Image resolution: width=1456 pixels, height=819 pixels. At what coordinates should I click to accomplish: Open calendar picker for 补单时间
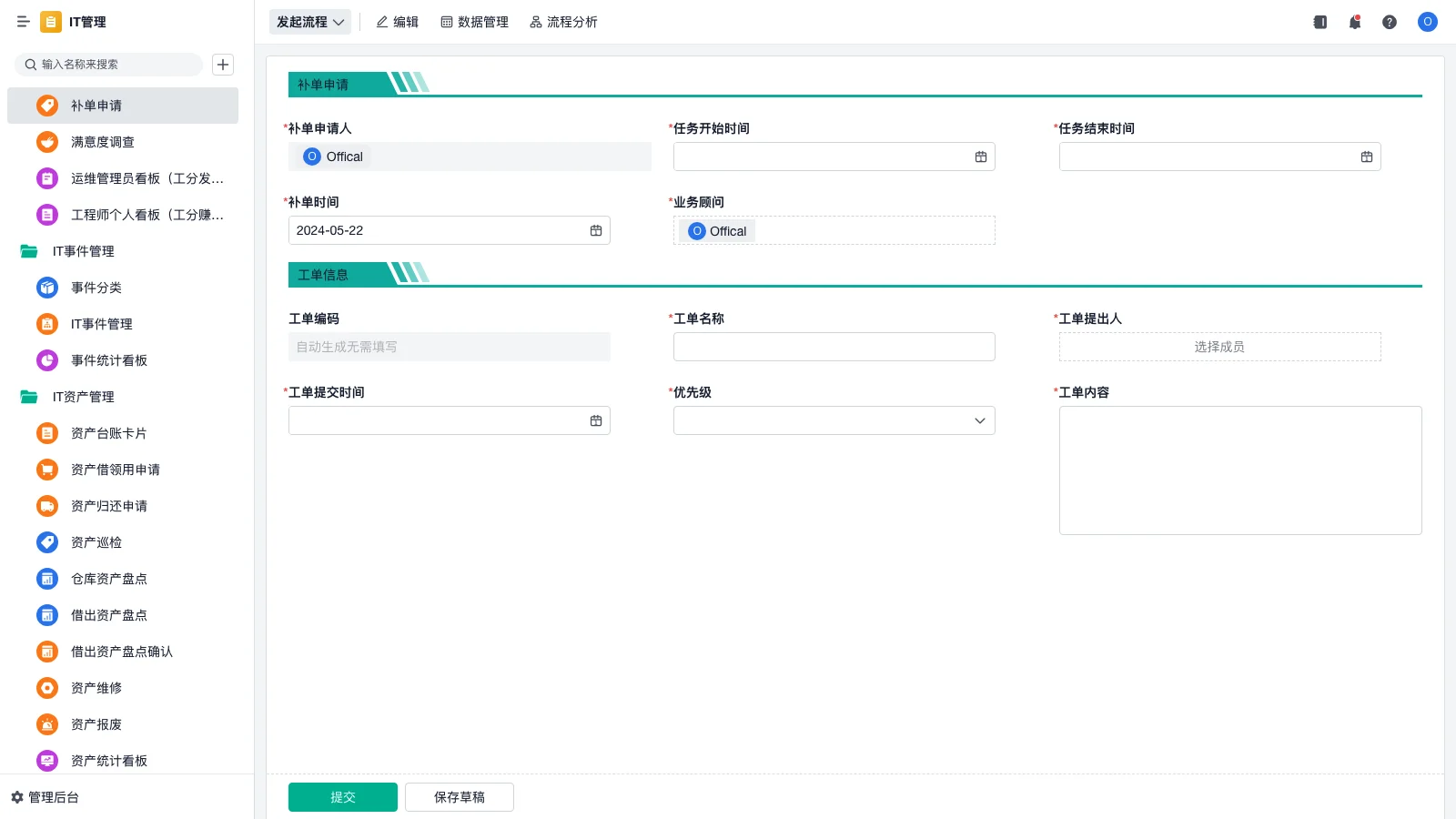coord(596,230)
